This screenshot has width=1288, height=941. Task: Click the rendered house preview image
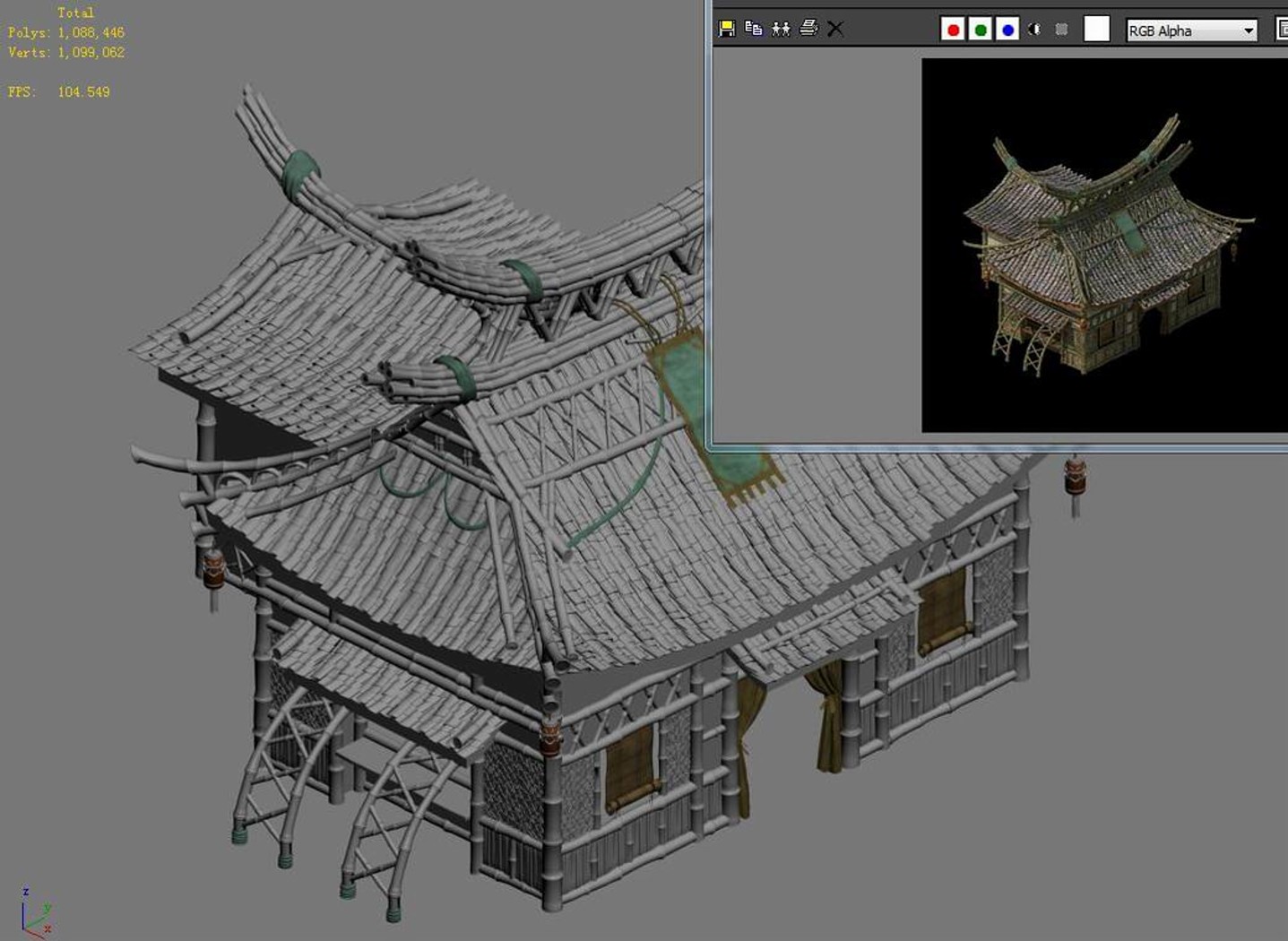[x=1104, y=246]
